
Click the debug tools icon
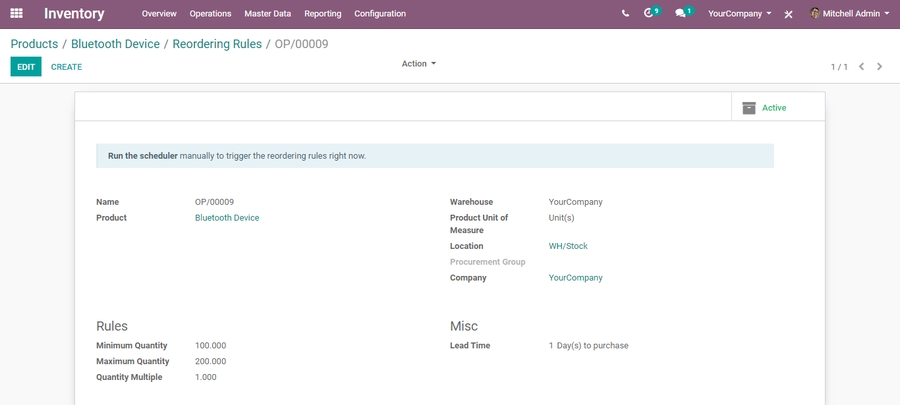point(788,14)
